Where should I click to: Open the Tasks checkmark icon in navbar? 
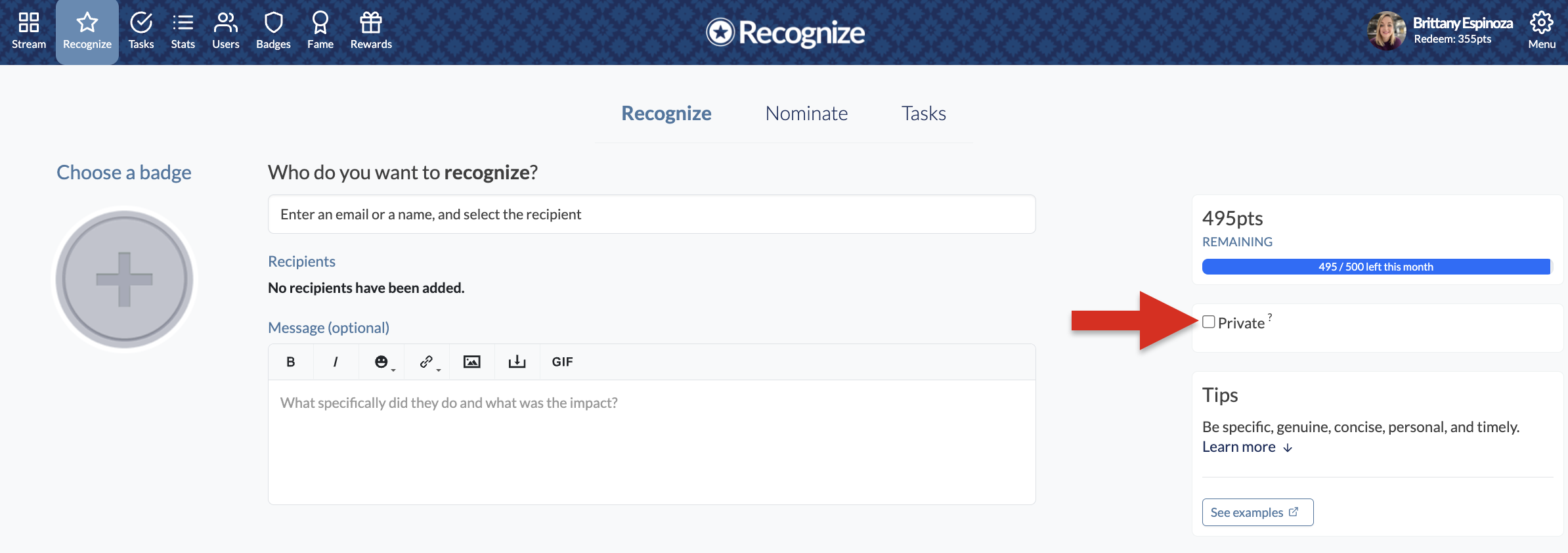point(141,23)
